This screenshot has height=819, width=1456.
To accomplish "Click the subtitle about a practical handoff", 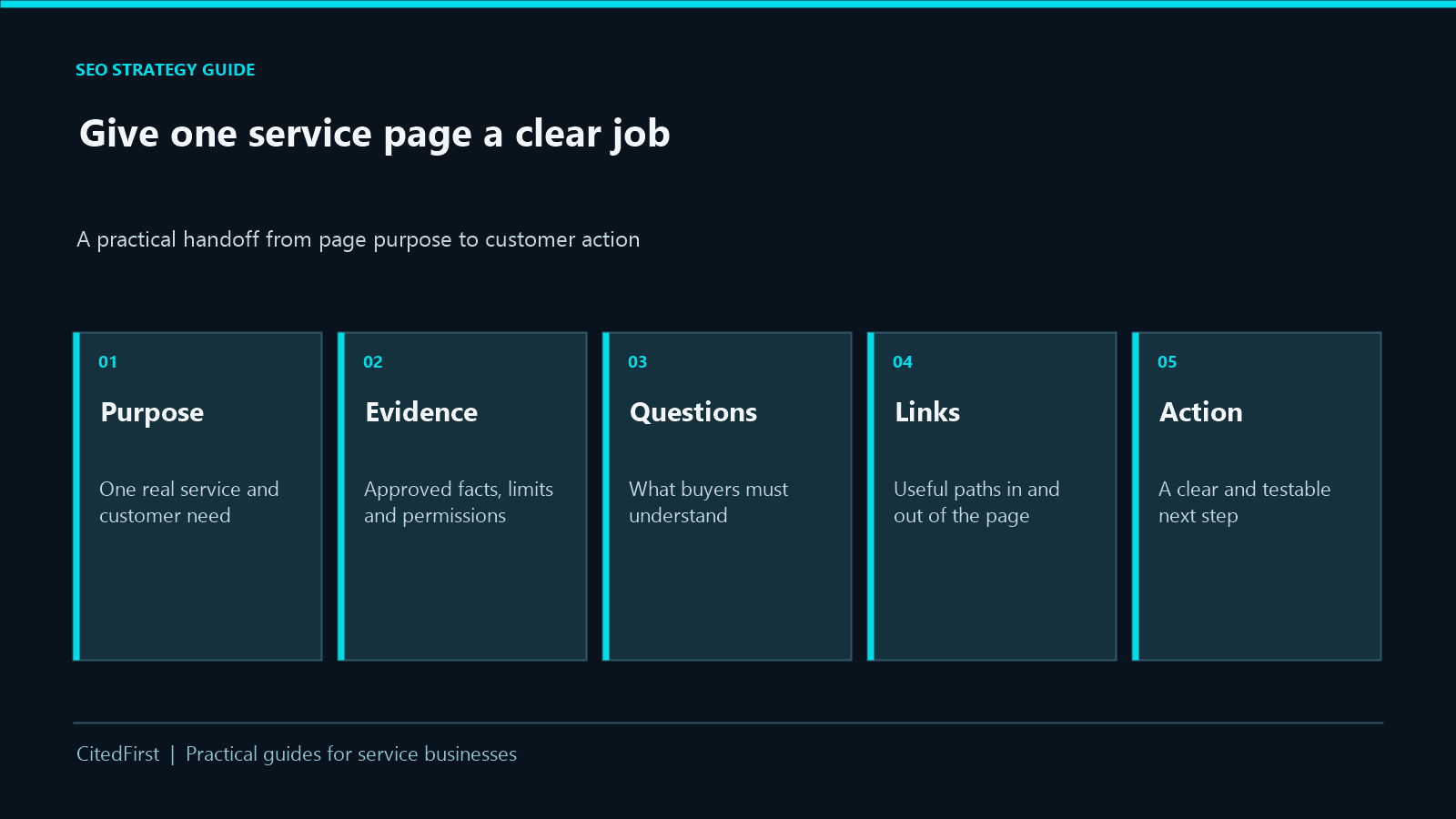I will point(359,239).
